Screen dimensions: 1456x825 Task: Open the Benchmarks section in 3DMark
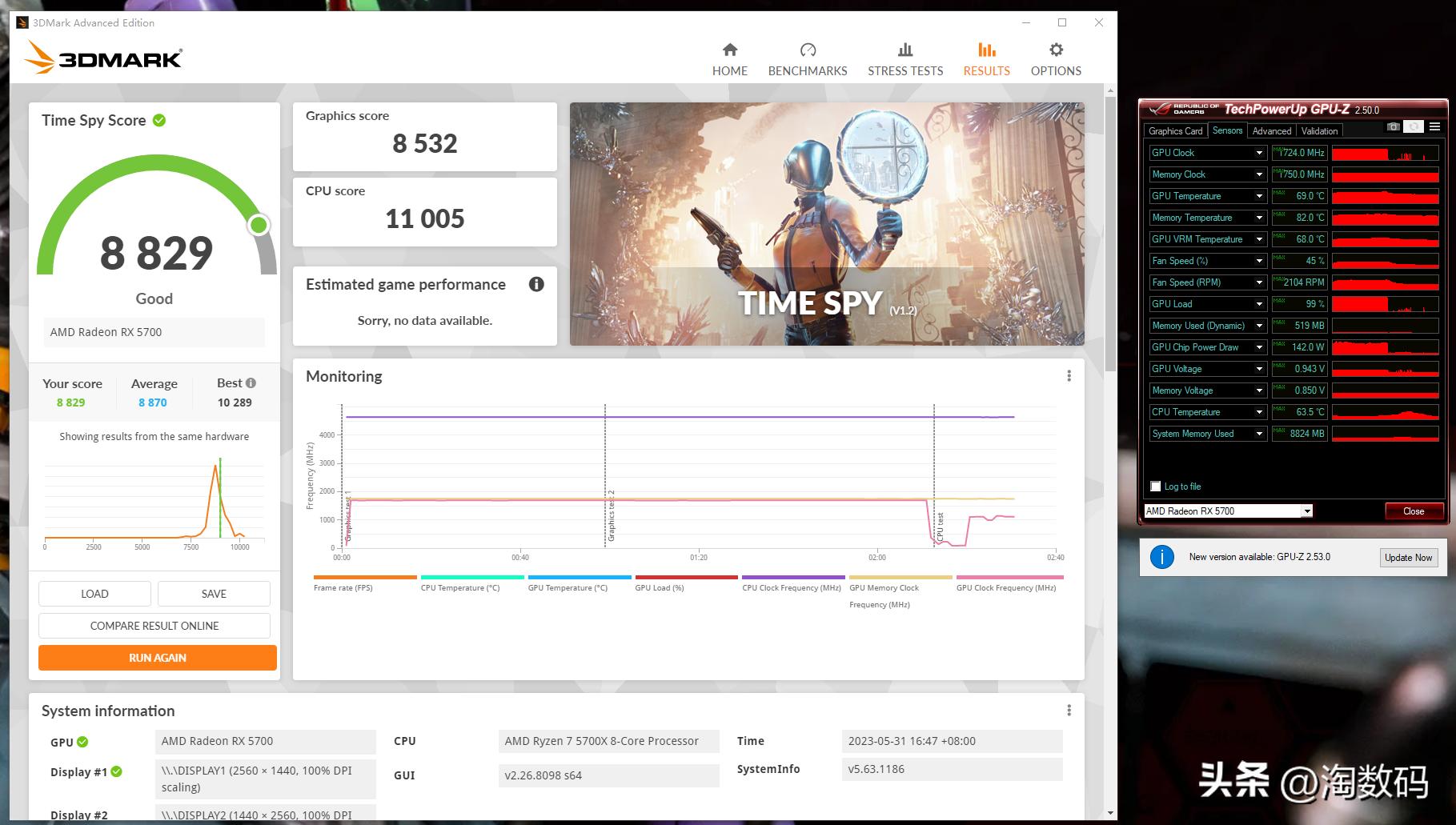coord(807,60)
